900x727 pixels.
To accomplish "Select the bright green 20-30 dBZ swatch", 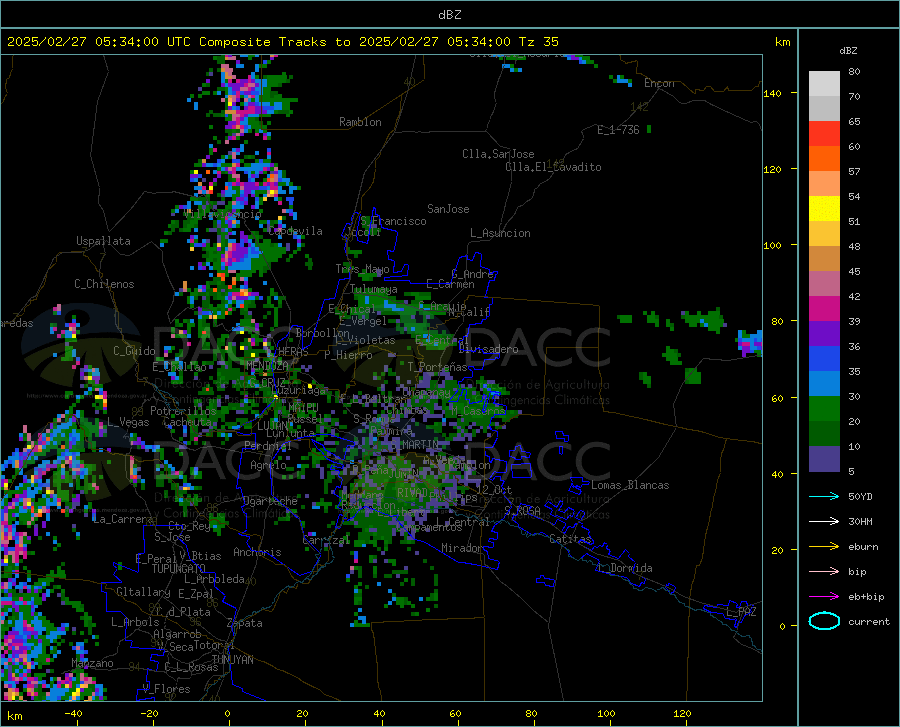I will point(824,409).
